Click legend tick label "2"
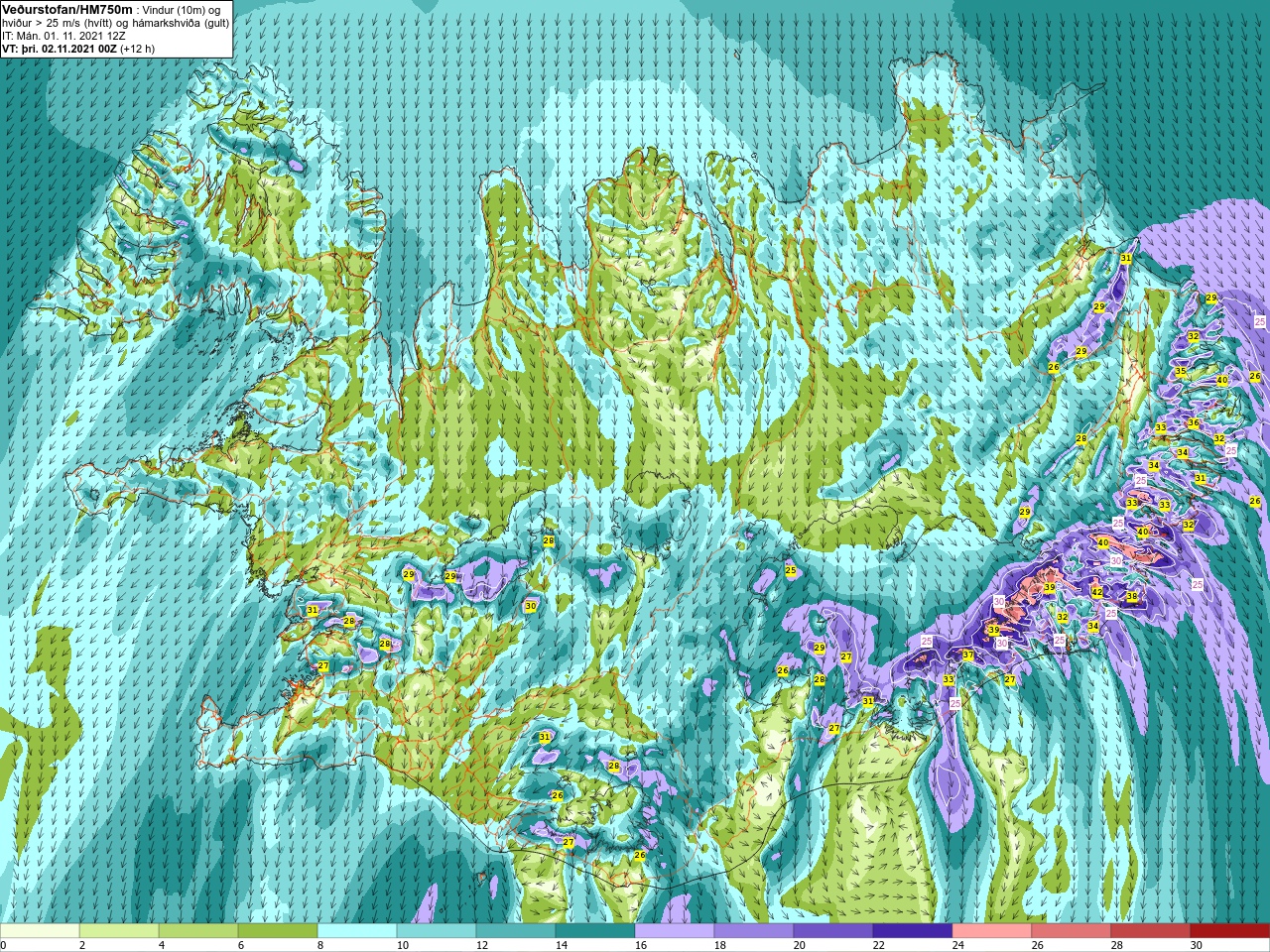 tap(82, 945)
